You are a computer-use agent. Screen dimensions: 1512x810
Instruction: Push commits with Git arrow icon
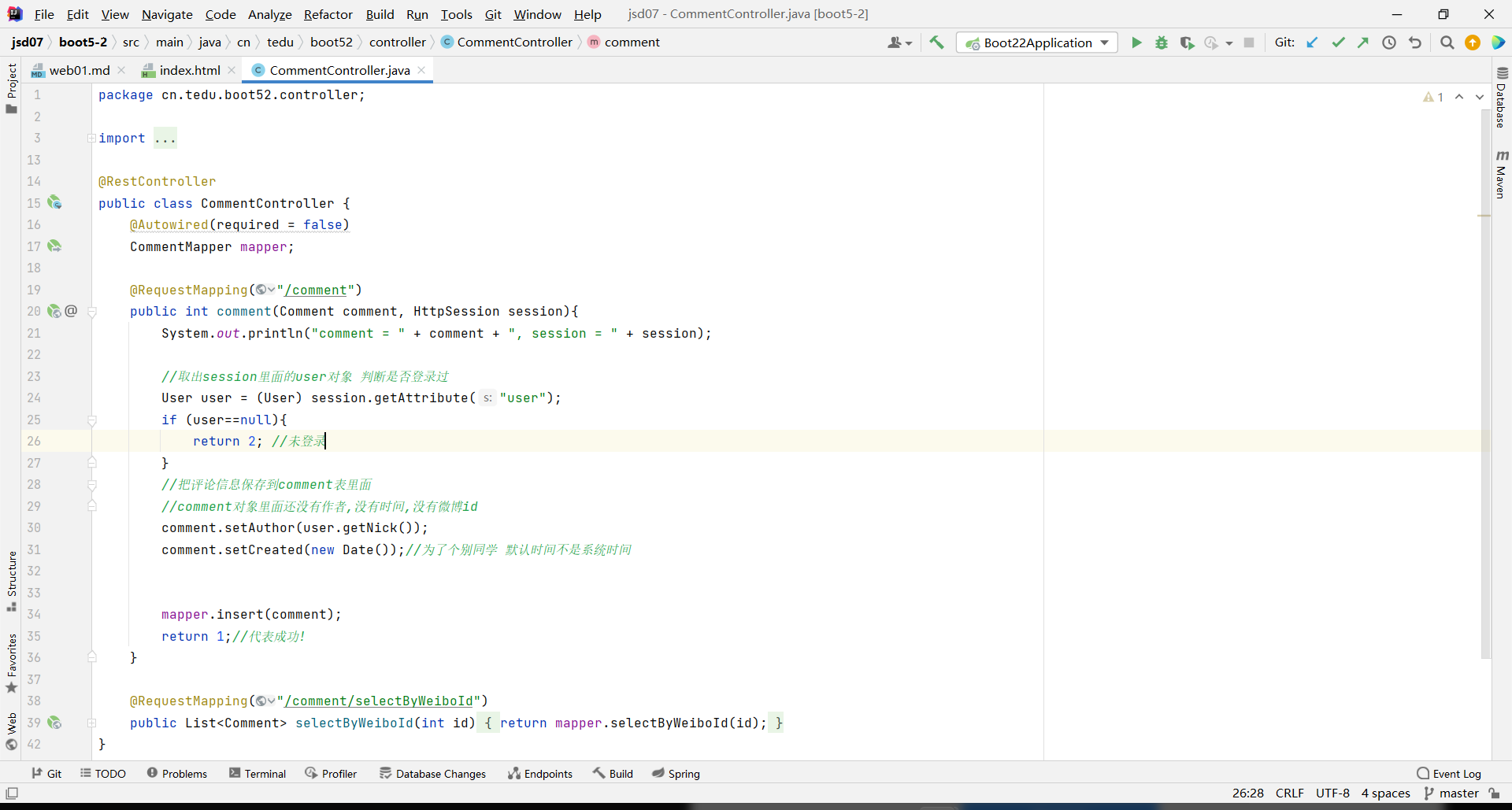tap(1363, 43)
